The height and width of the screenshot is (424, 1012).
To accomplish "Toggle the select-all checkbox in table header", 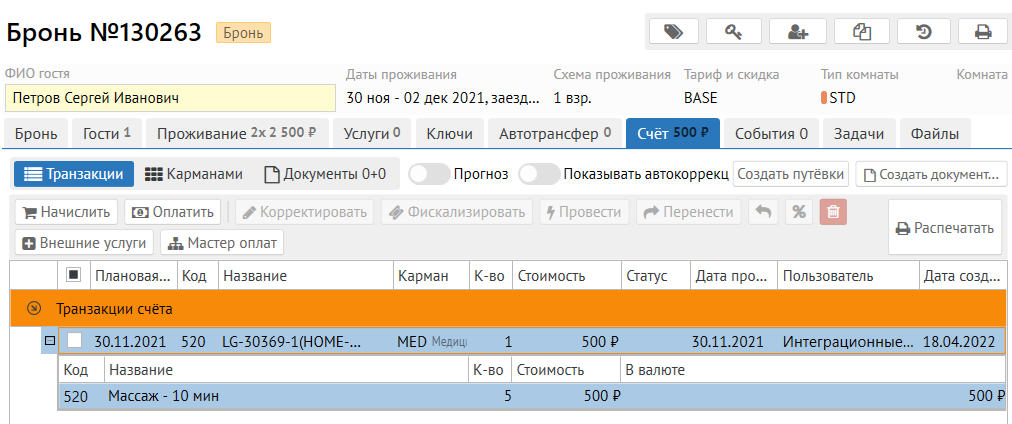I will pyautogui.click(x=73, y=275).
